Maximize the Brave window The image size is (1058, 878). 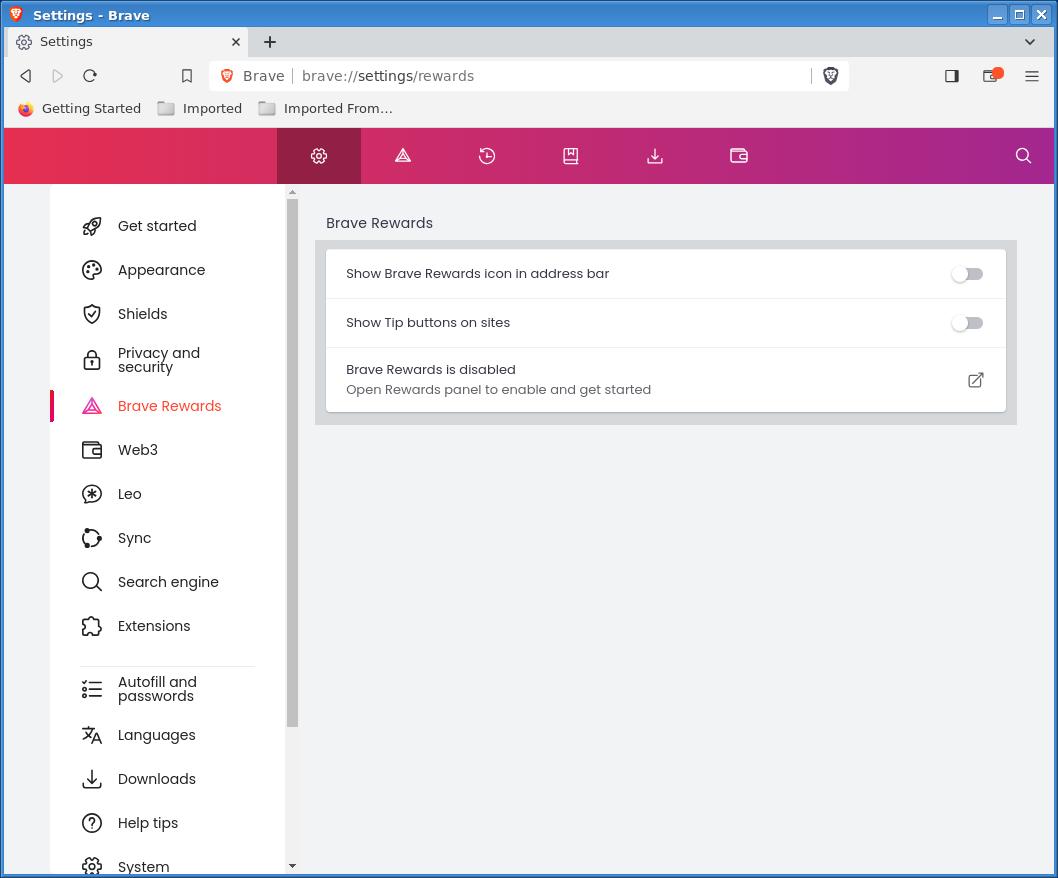click(x=1020, y=14)
